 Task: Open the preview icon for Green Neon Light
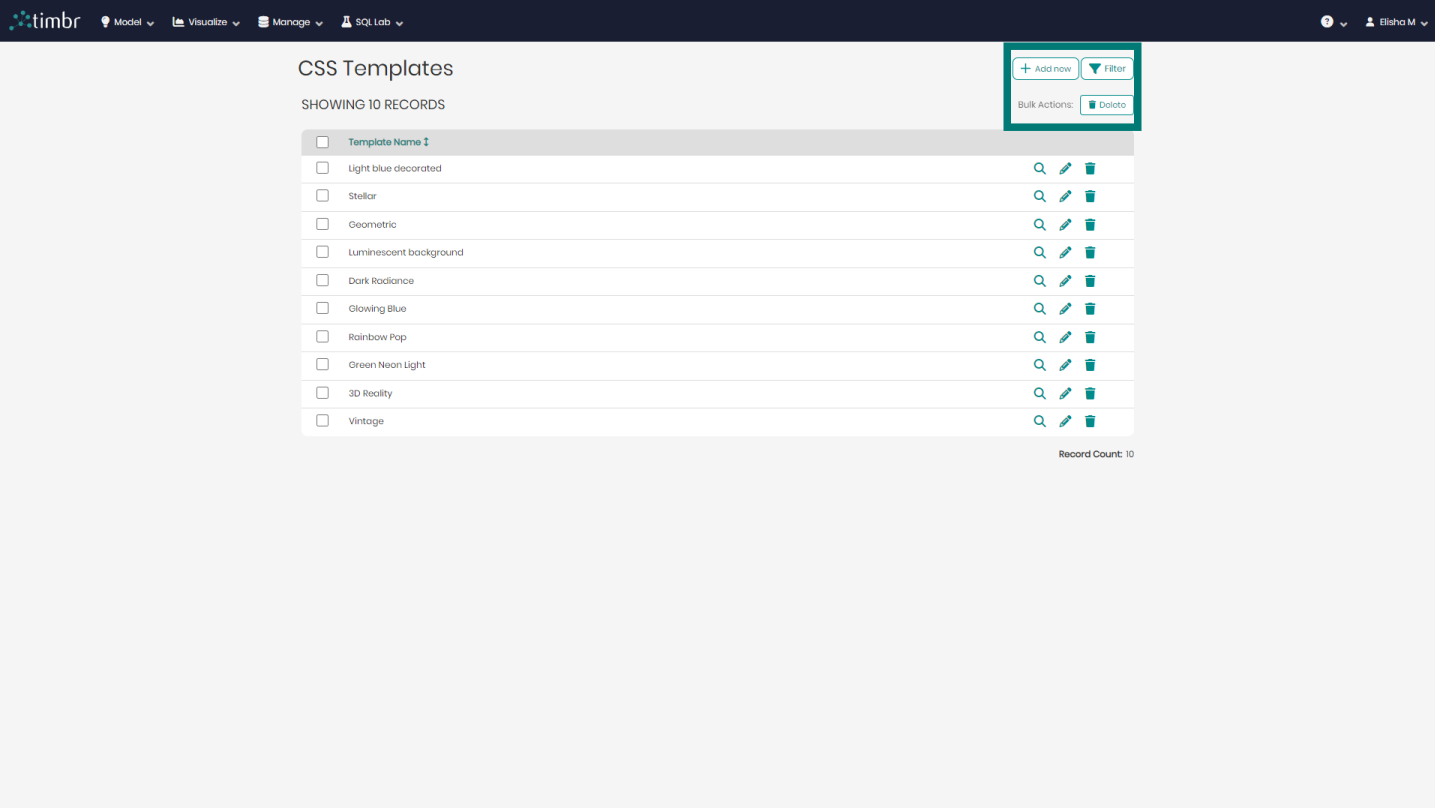click(1039, 364)
